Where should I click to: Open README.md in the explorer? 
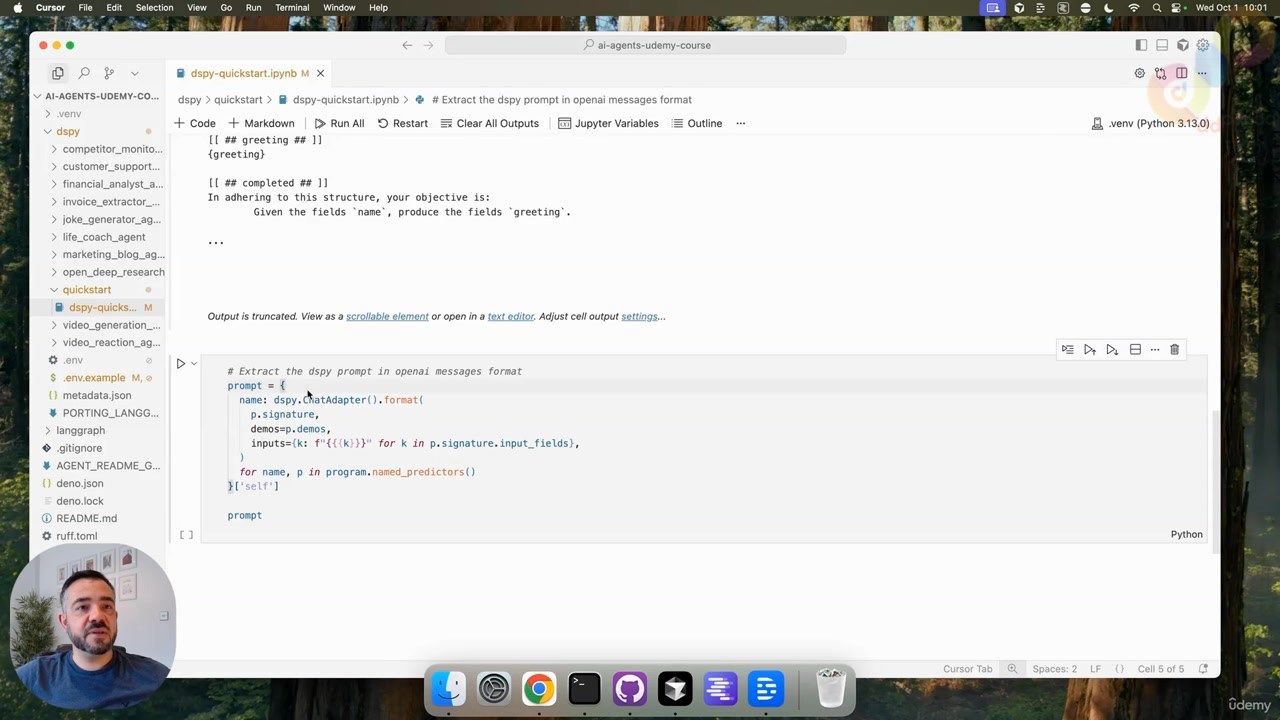[96, 518]
